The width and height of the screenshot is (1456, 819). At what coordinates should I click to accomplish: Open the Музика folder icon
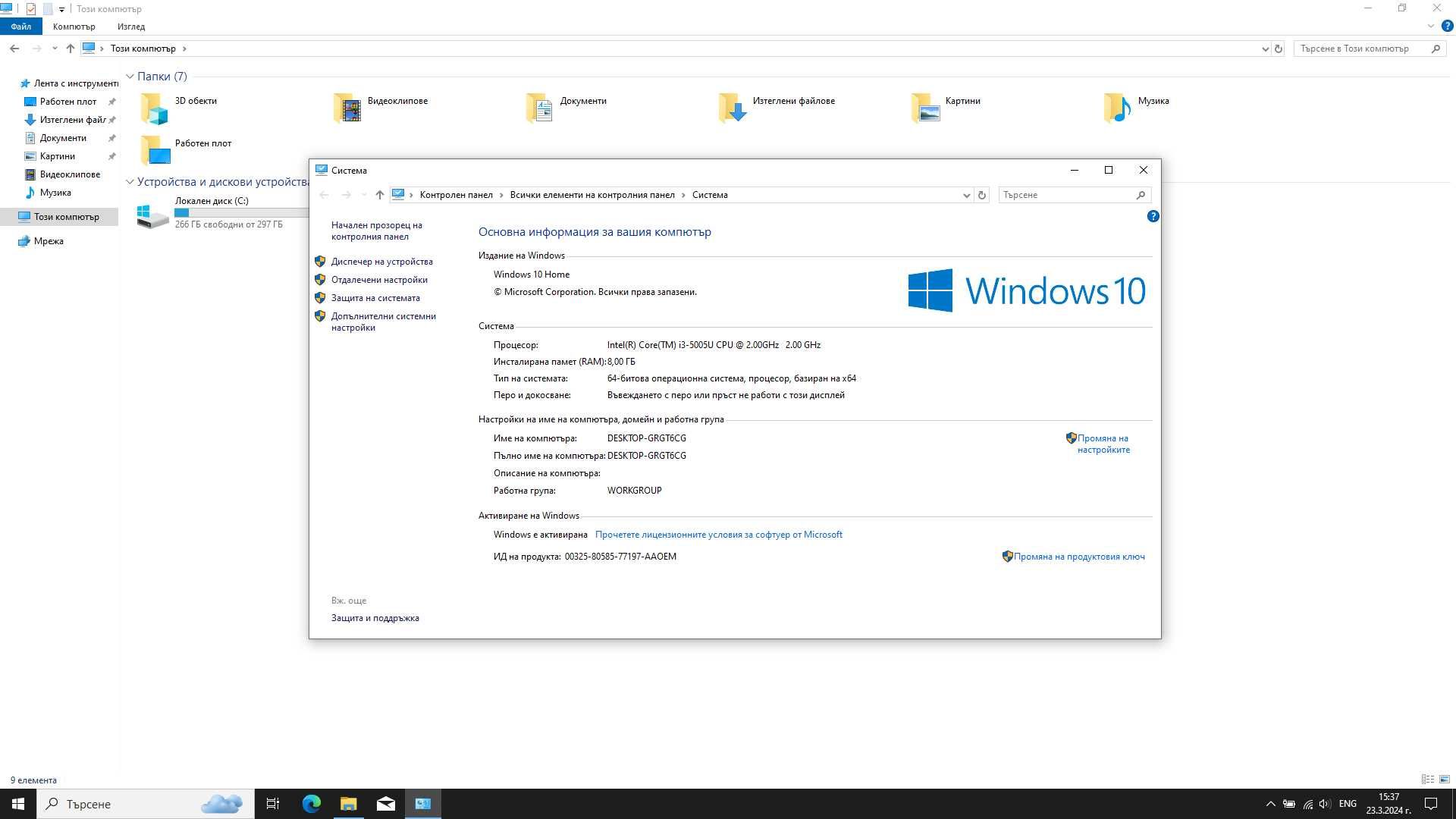pos(1117,108)
